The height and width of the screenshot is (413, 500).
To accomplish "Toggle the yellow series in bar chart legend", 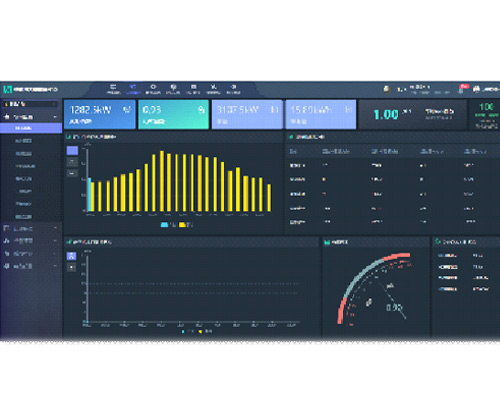I will pos(186,225).
